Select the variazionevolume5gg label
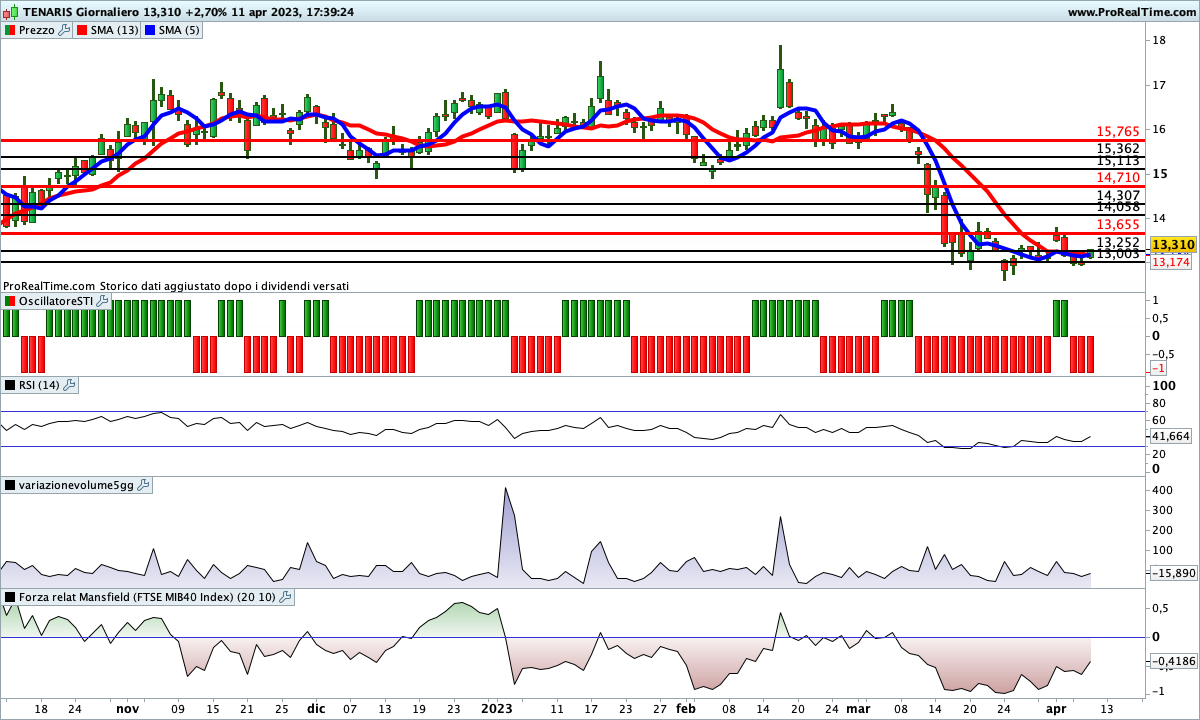1200x720 pixels. [76, 485]
